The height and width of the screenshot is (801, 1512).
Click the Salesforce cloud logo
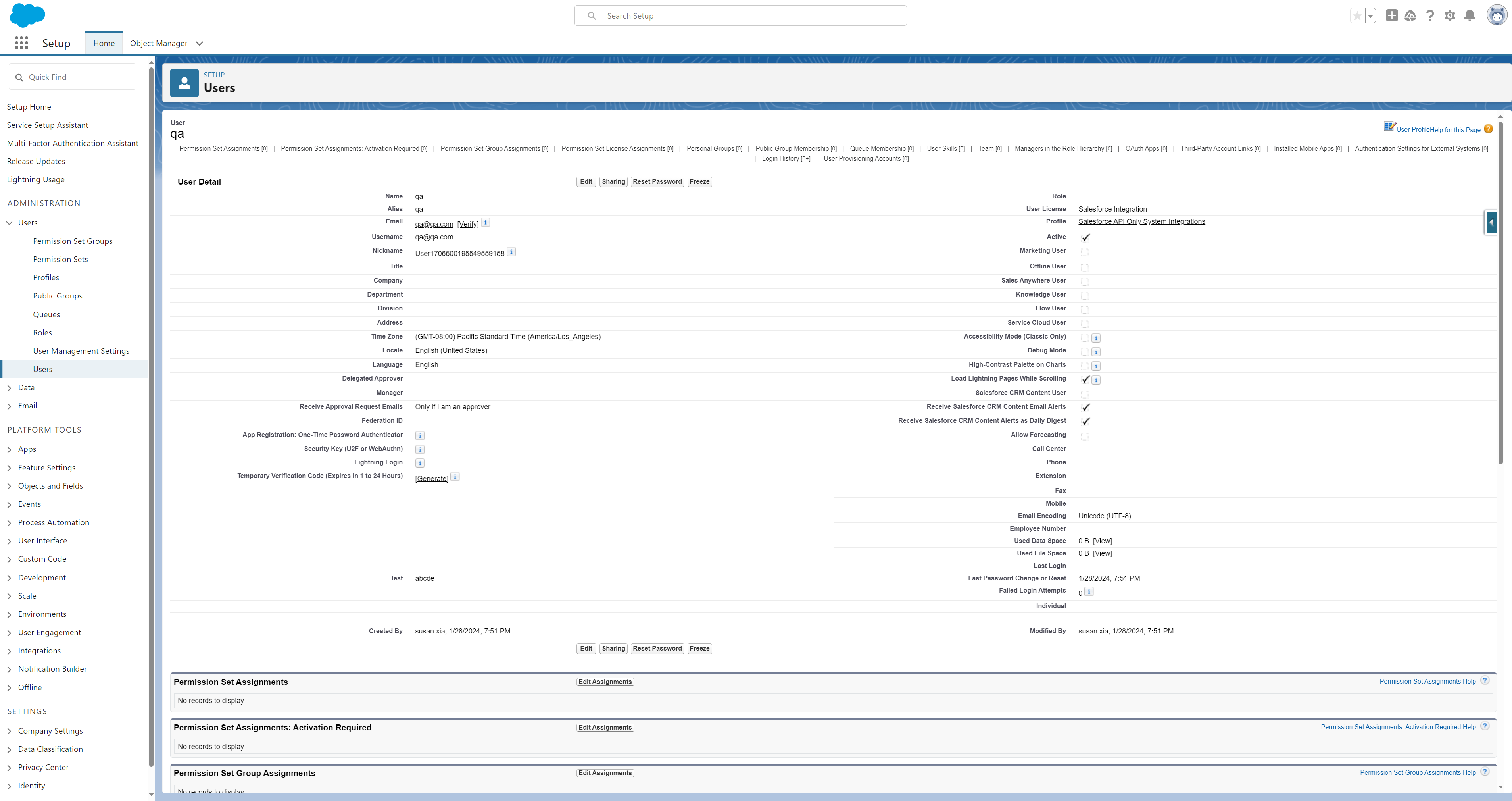coord(27,15)
